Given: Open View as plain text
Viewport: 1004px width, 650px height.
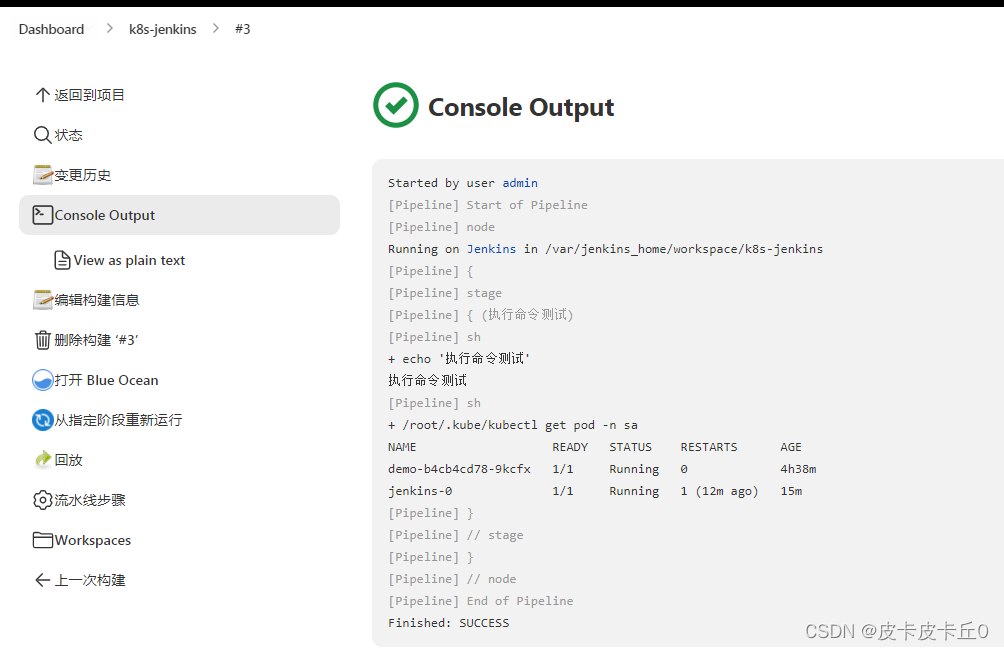Looking at the screenshot, I should click(x=129, y=260).
